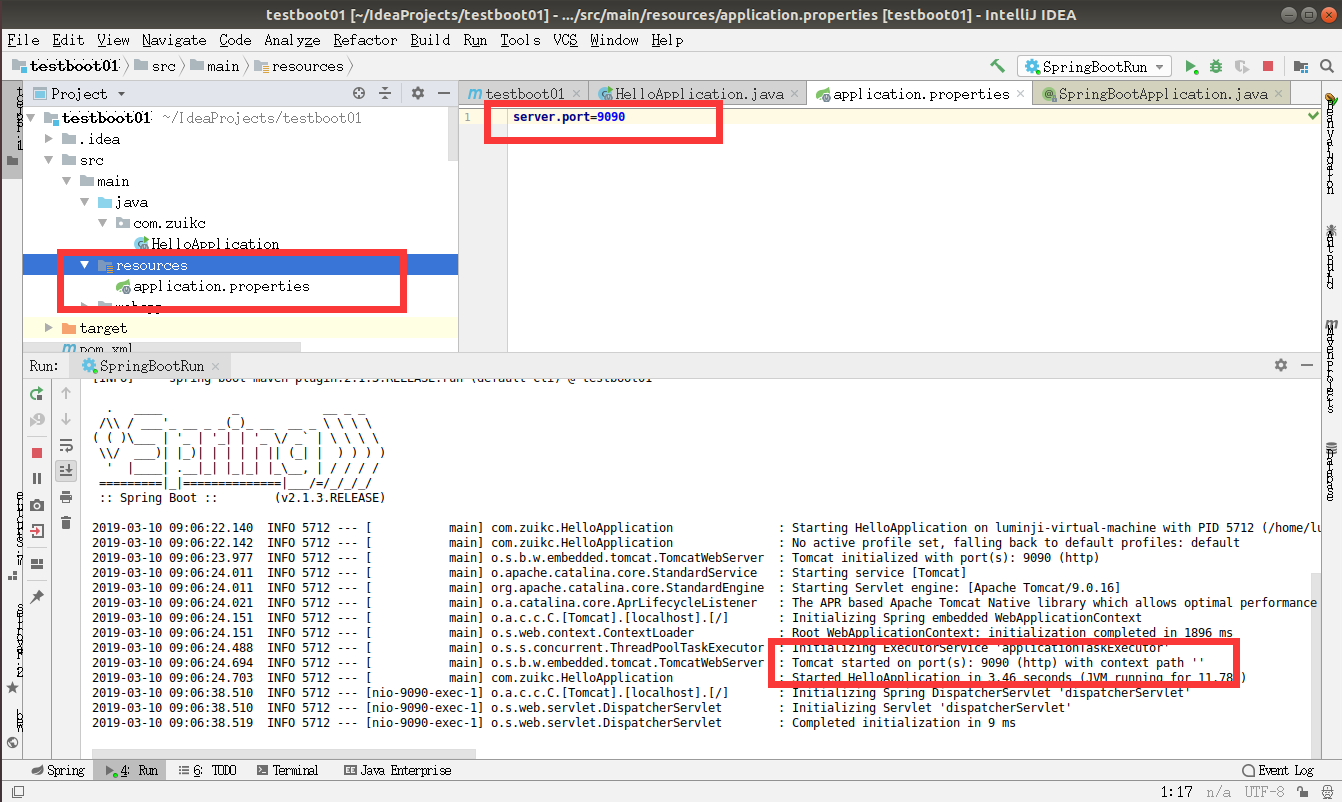Open the SpringBootRun configuration dropdown
The image size is (1342, 802).
1095,66
